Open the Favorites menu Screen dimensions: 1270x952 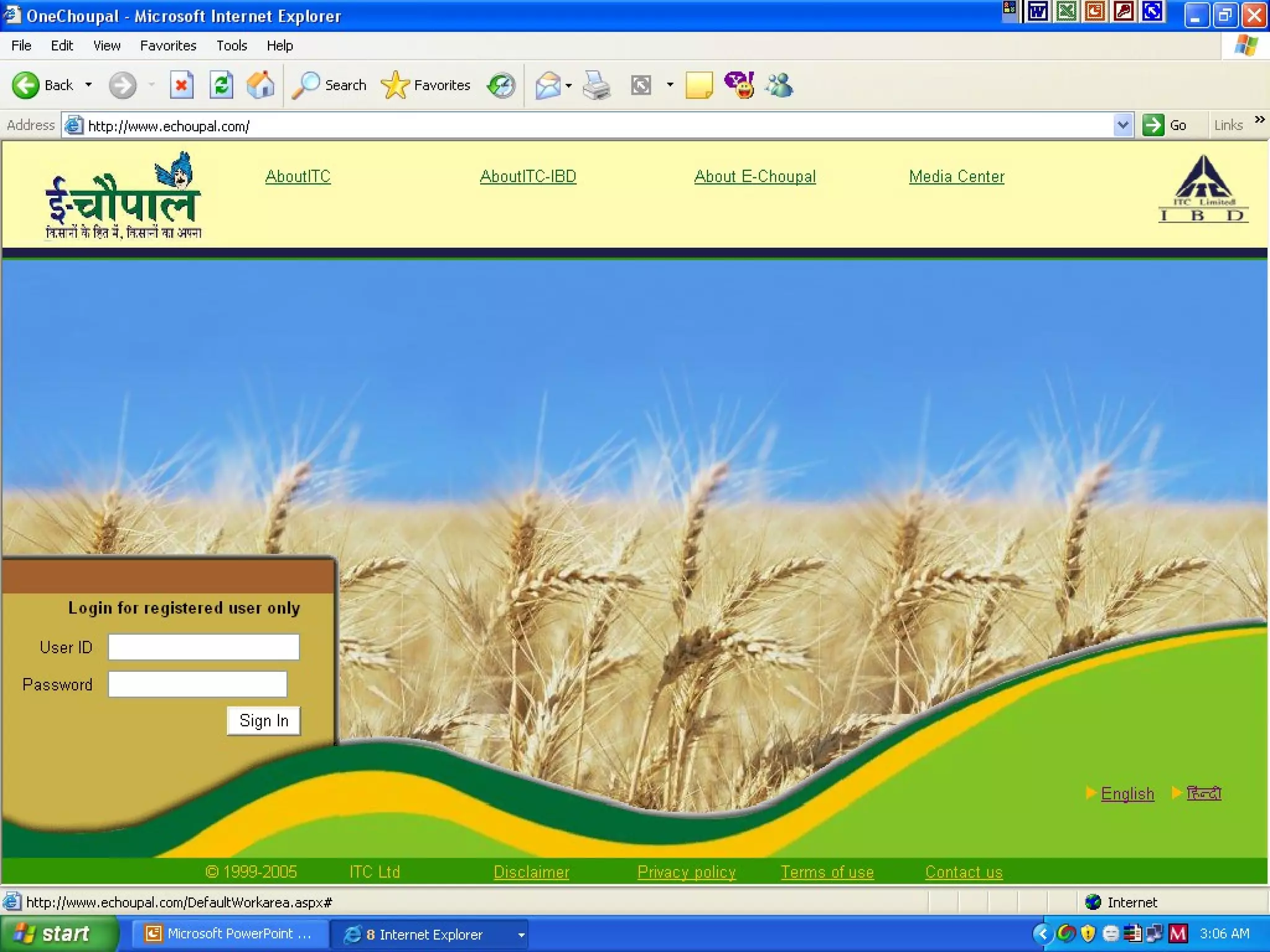pos(168,46)
